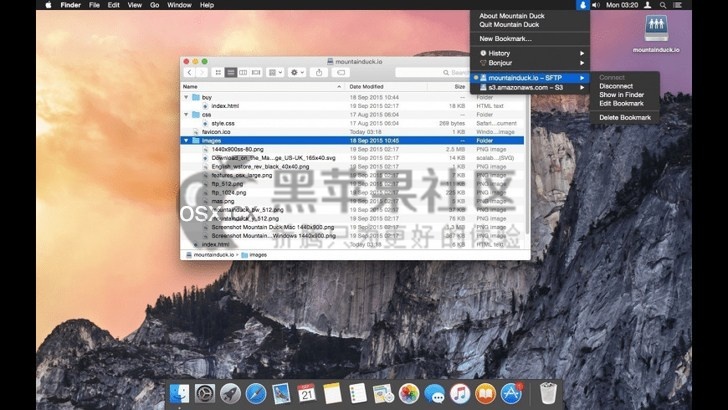Viewport: 728px width, 410px height.
Task: Open the File menu
Action: click(x=94, y=5)
